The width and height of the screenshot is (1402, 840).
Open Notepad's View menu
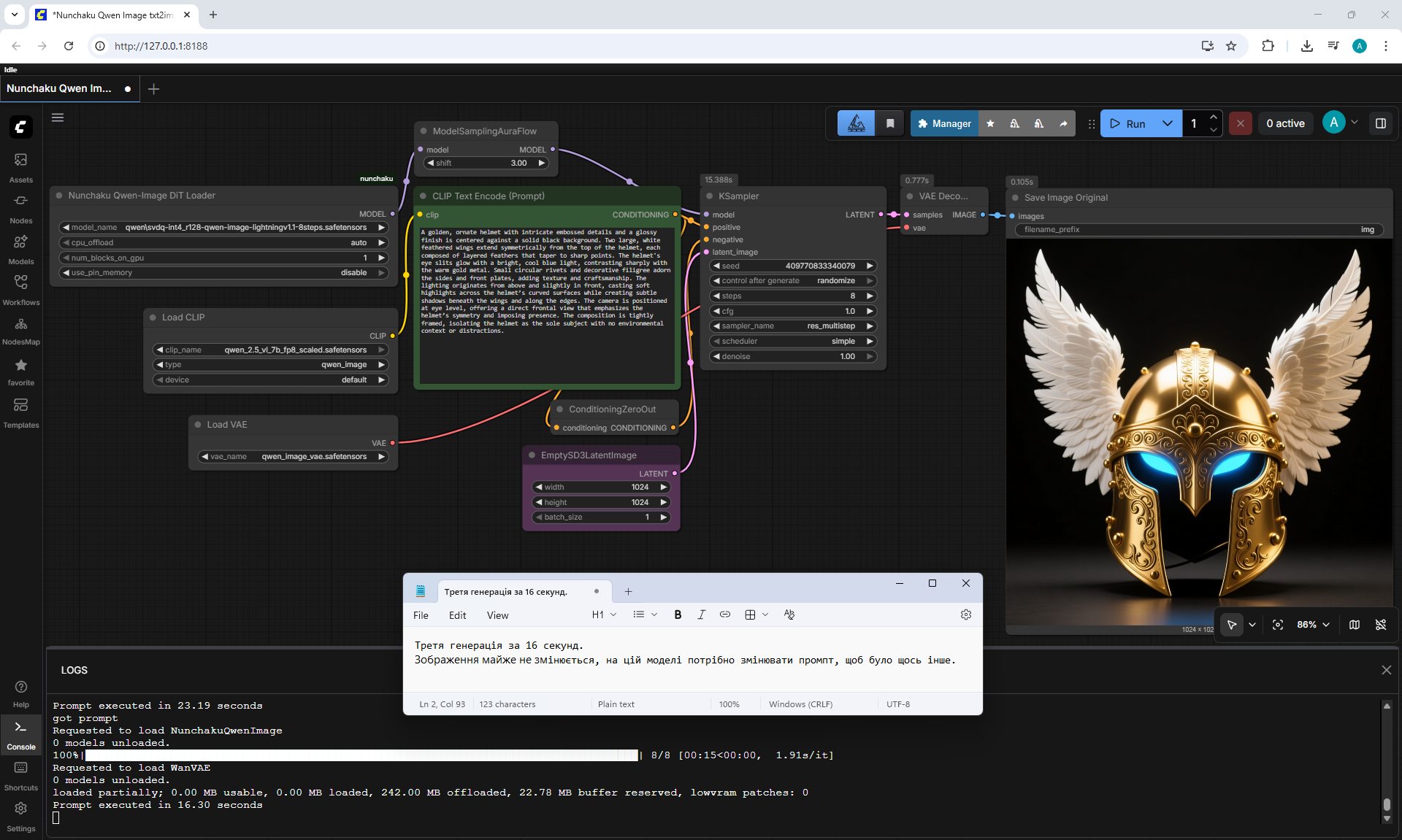[497, 615]
